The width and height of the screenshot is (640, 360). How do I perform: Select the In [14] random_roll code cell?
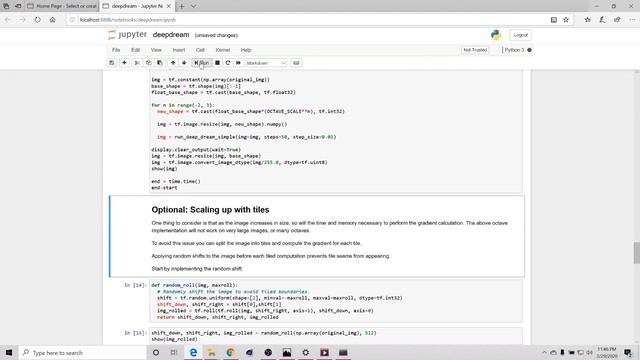336,301
